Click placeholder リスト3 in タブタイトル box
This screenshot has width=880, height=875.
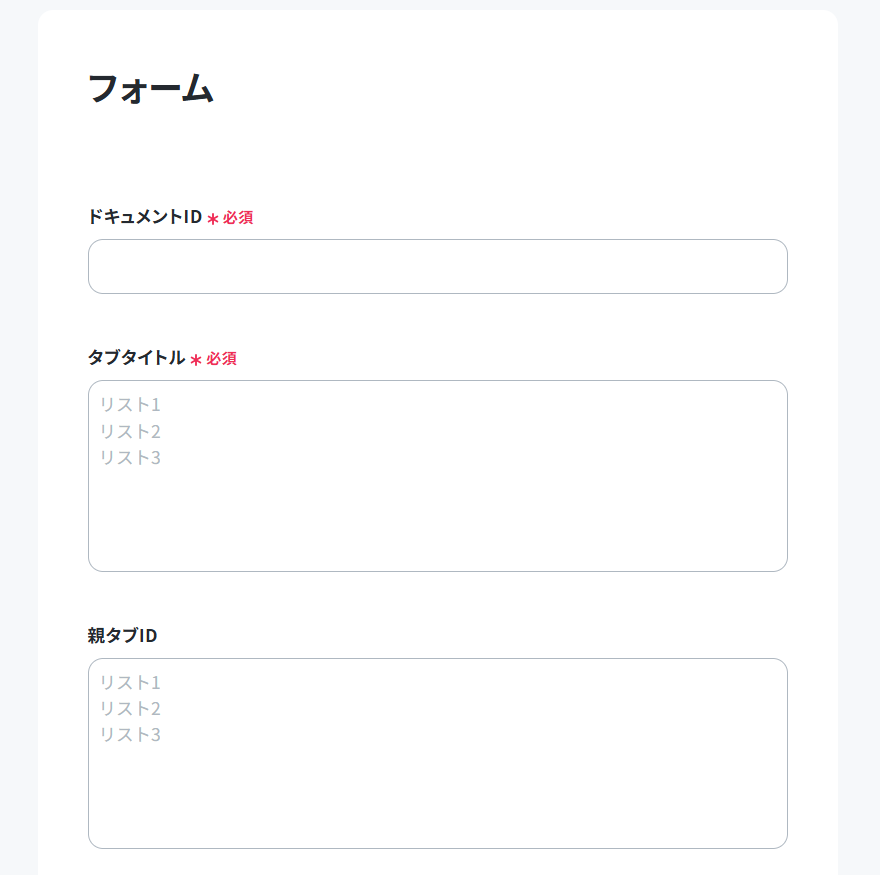(130, 457)
